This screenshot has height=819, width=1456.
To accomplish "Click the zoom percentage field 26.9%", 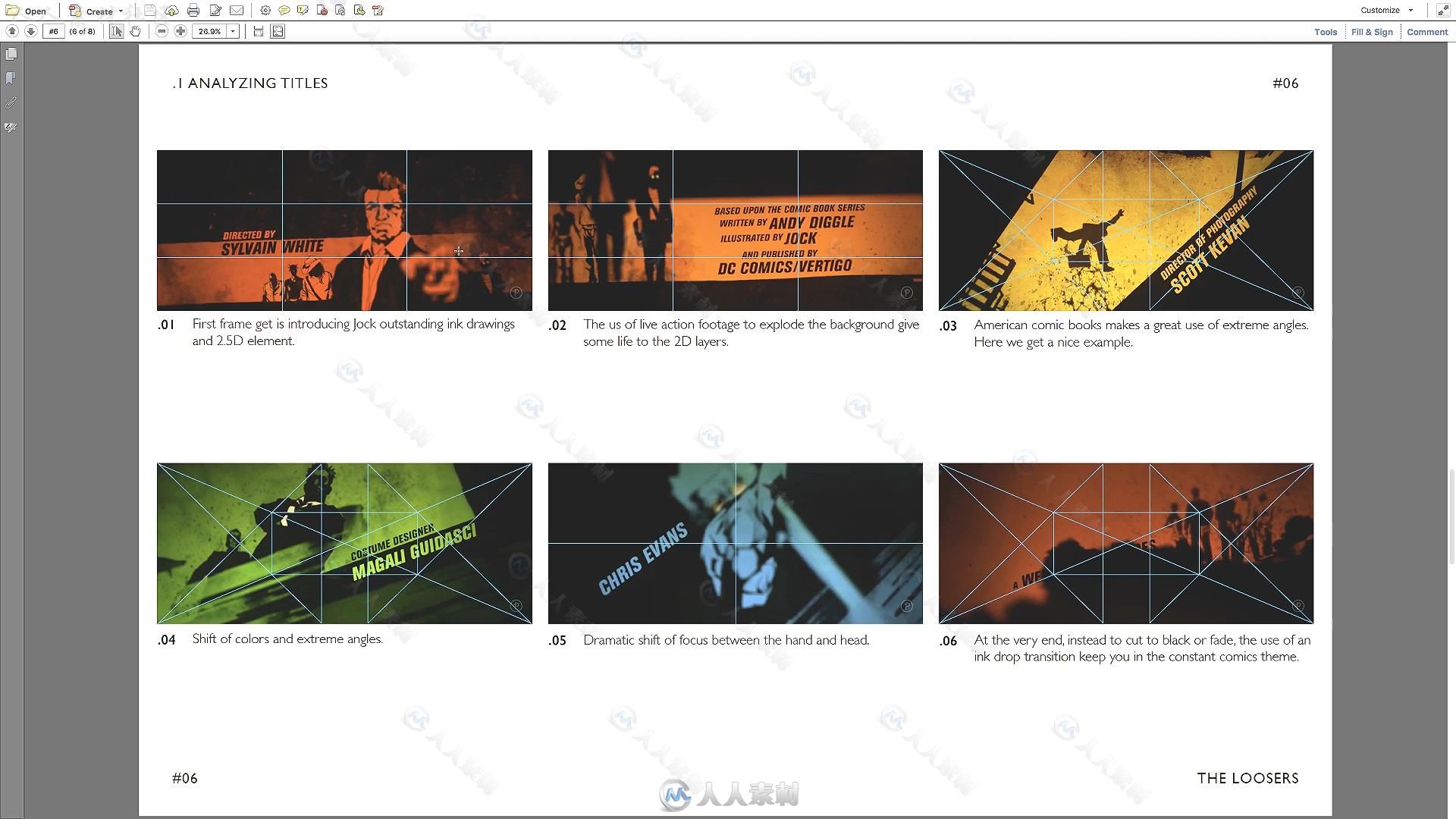I will [209, 31].
